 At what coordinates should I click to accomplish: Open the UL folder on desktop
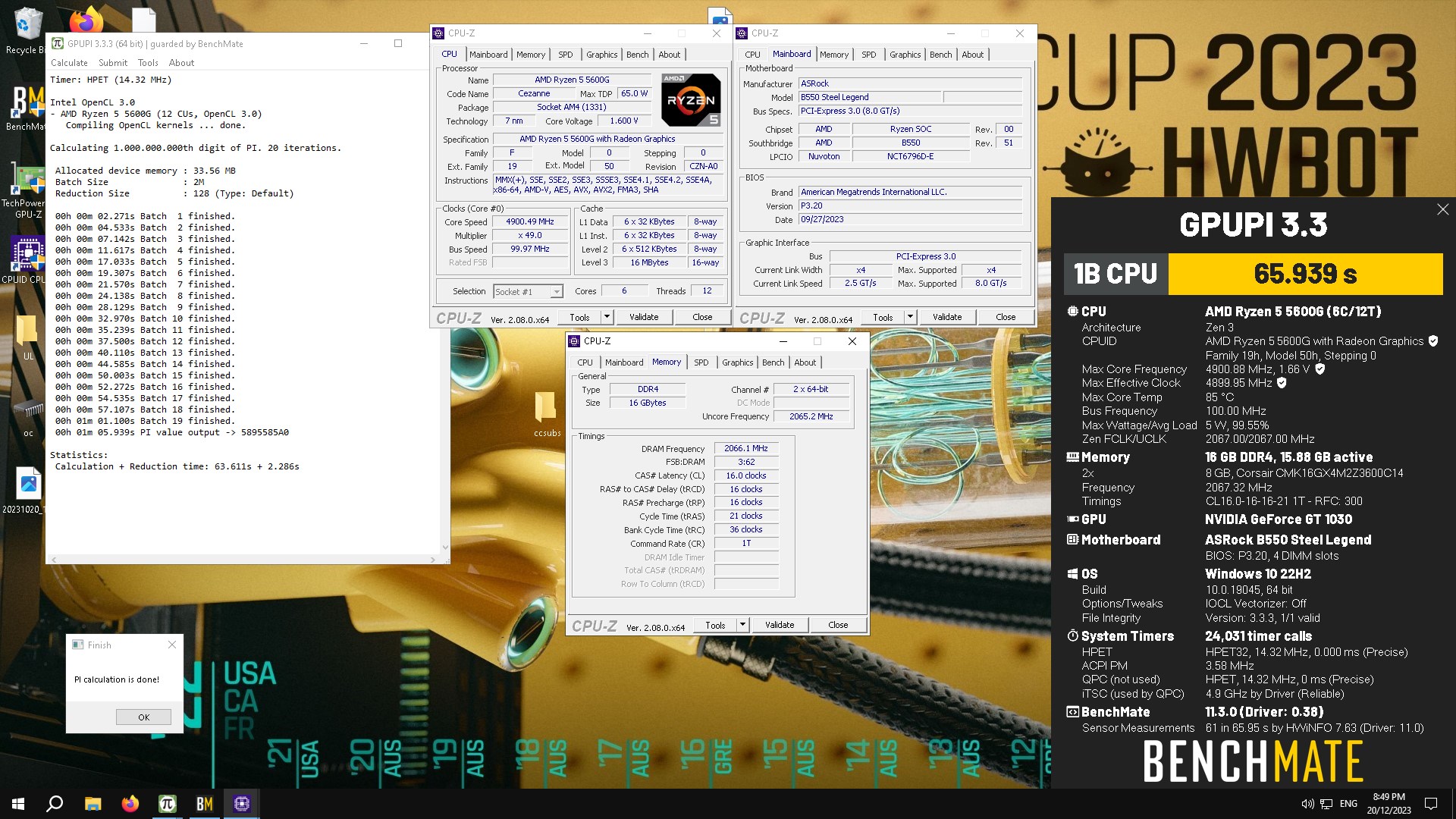(x=28, y=336)
